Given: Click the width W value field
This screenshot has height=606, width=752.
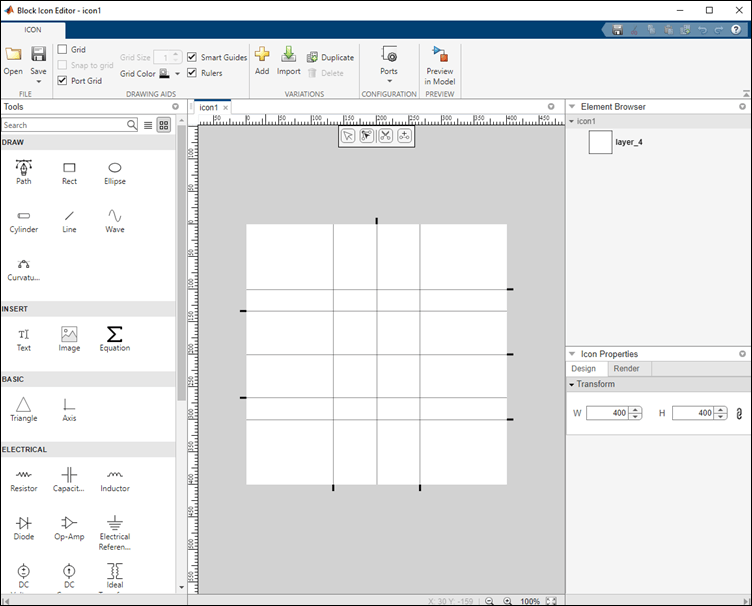Looking at the screenshot, I should point(608,413).
